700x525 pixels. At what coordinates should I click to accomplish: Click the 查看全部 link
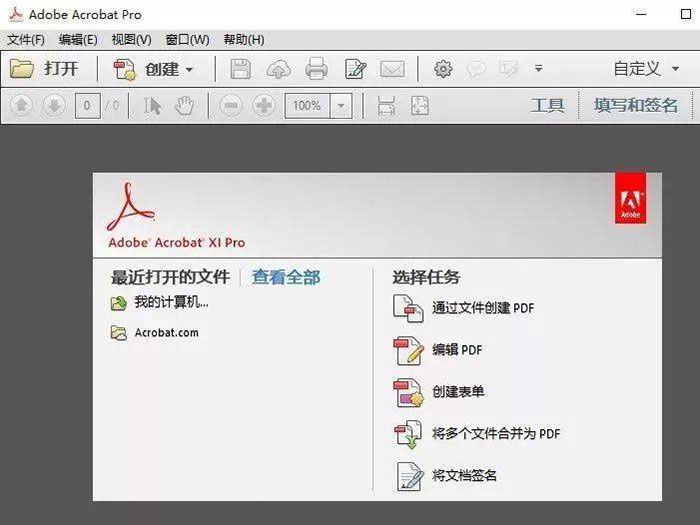pos(286,277)
